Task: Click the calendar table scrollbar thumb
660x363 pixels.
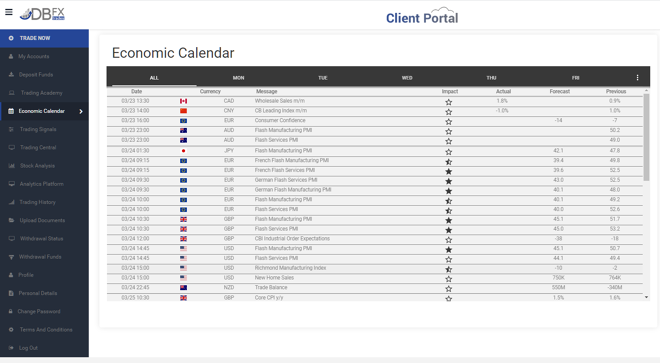Action: pos(646,137)
